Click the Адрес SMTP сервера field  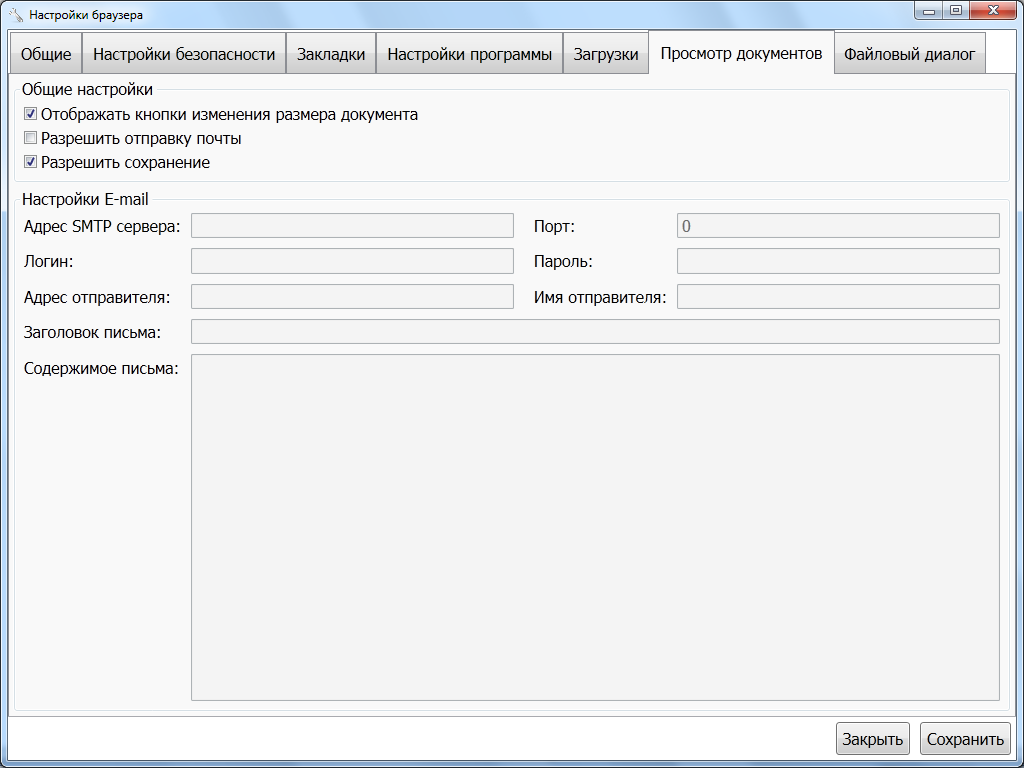pos(352,225)
